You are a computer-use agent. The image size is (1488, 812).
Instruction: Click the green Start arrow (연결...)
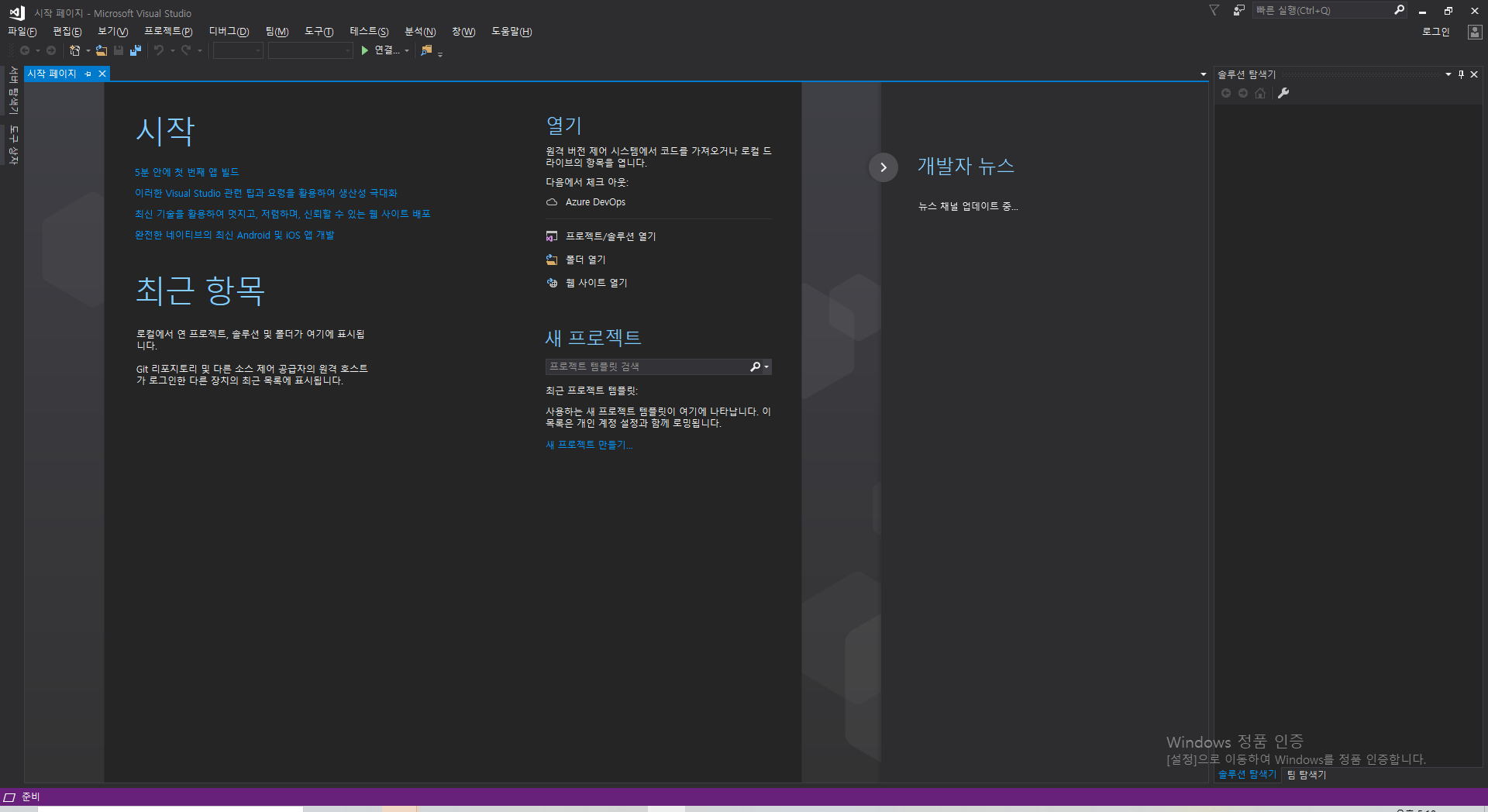pos(365,50)
